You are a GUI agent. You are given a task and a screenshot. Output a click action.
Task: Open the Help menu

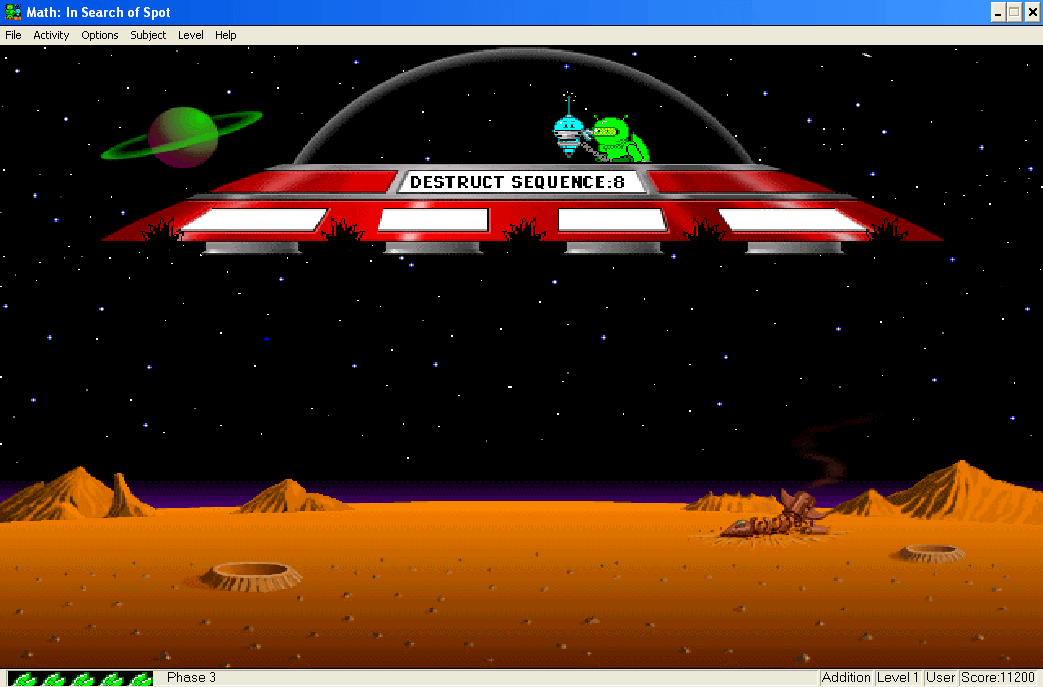pos(225,35)
